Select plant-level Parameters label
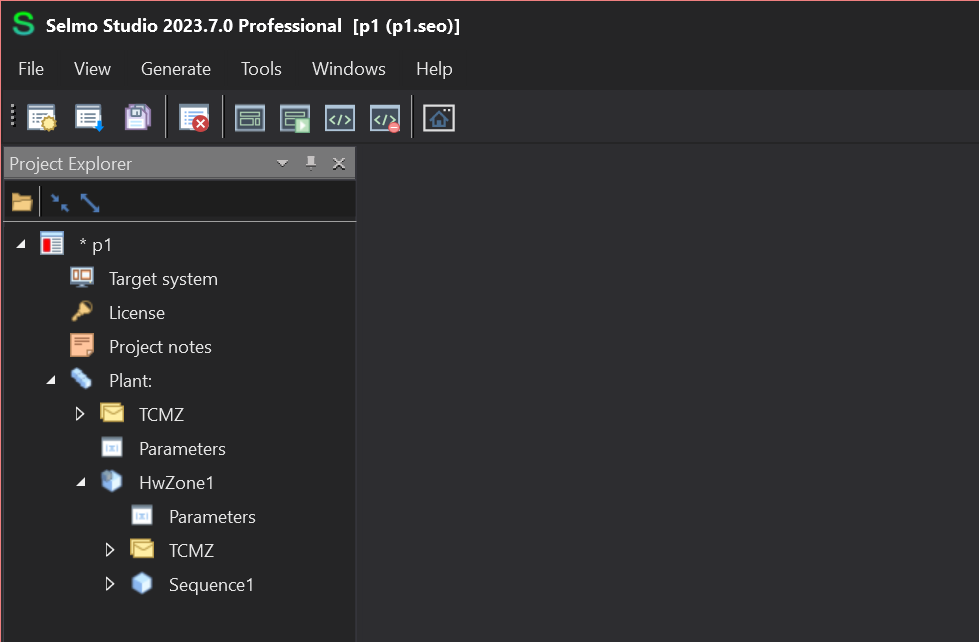This screenshot has width=979, height=642. tap(182, 449)
